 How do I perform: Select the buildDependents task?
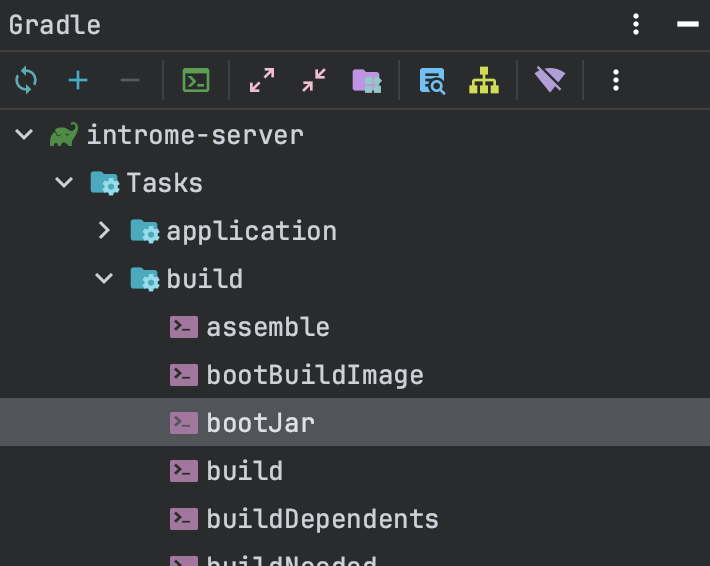coord(322,519)
